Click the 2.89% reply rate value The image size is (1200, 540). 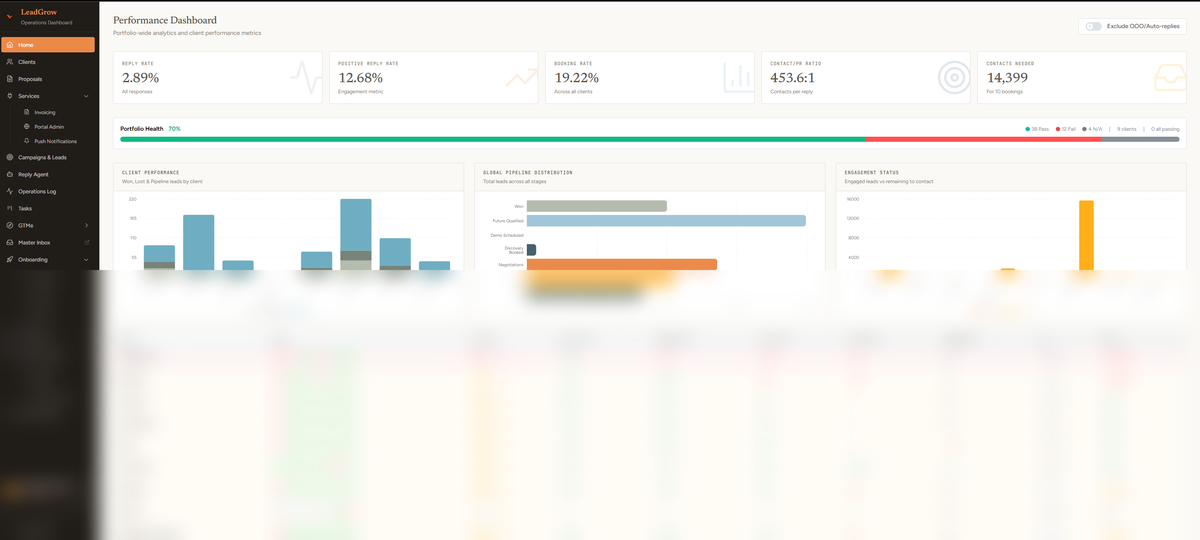[x=140, y=77]
